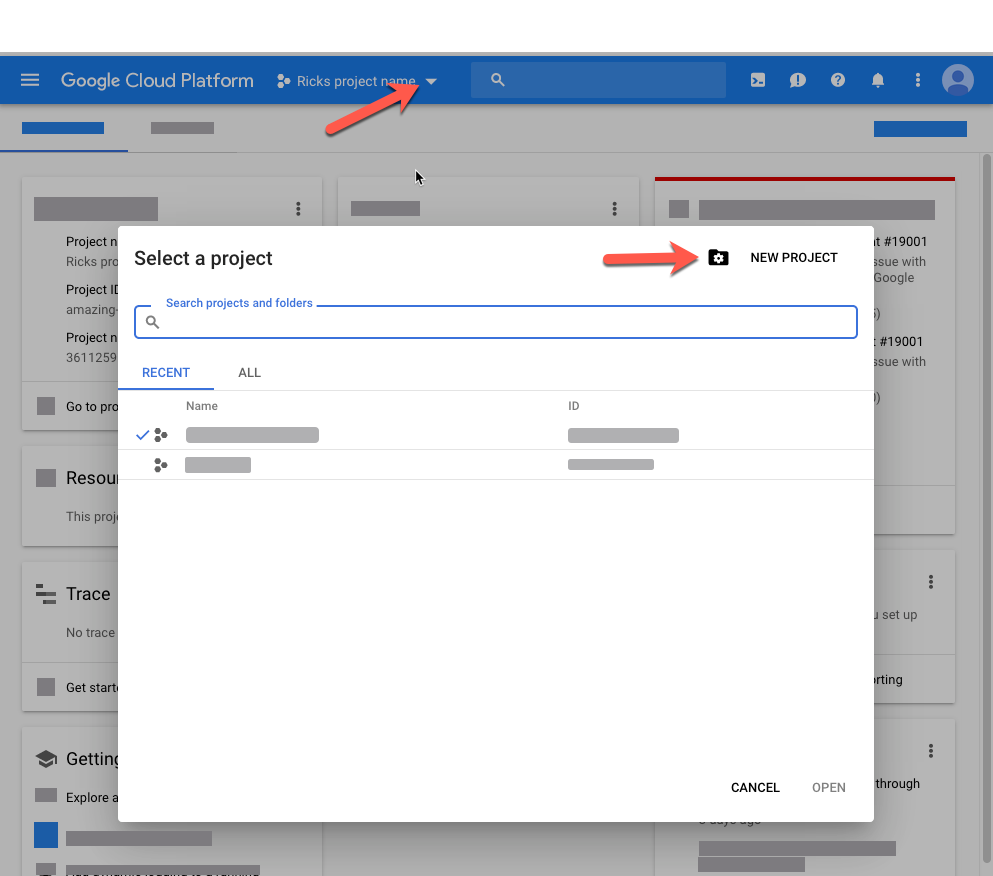Open the notifications bell
The image size is (993, 876).
(878, 80)
